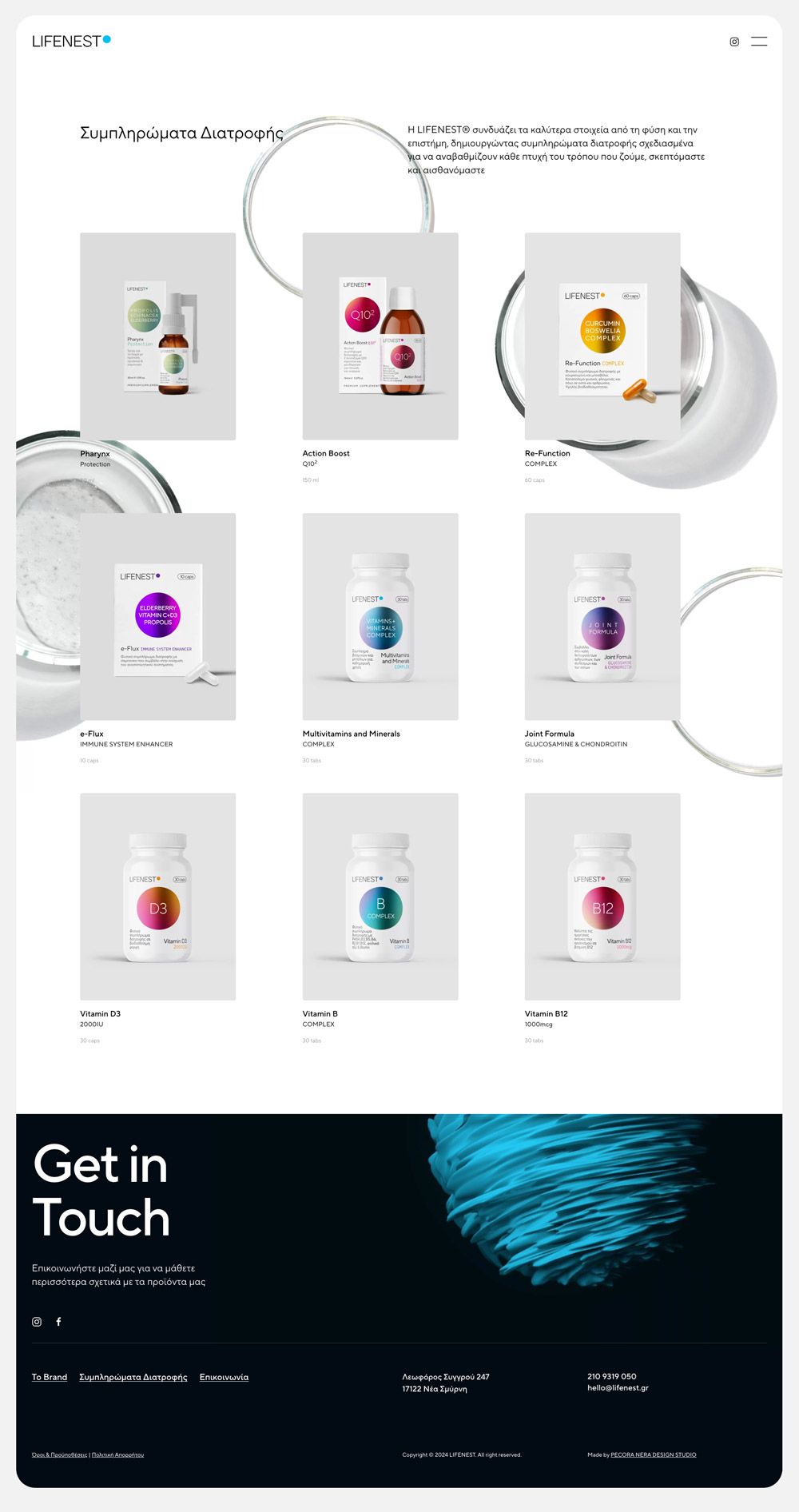Open the Όροι & Προϋποθέσεις link
Image resolution: width=799 pixels, height=1512 pixels.
click(x=60, y=1454)
